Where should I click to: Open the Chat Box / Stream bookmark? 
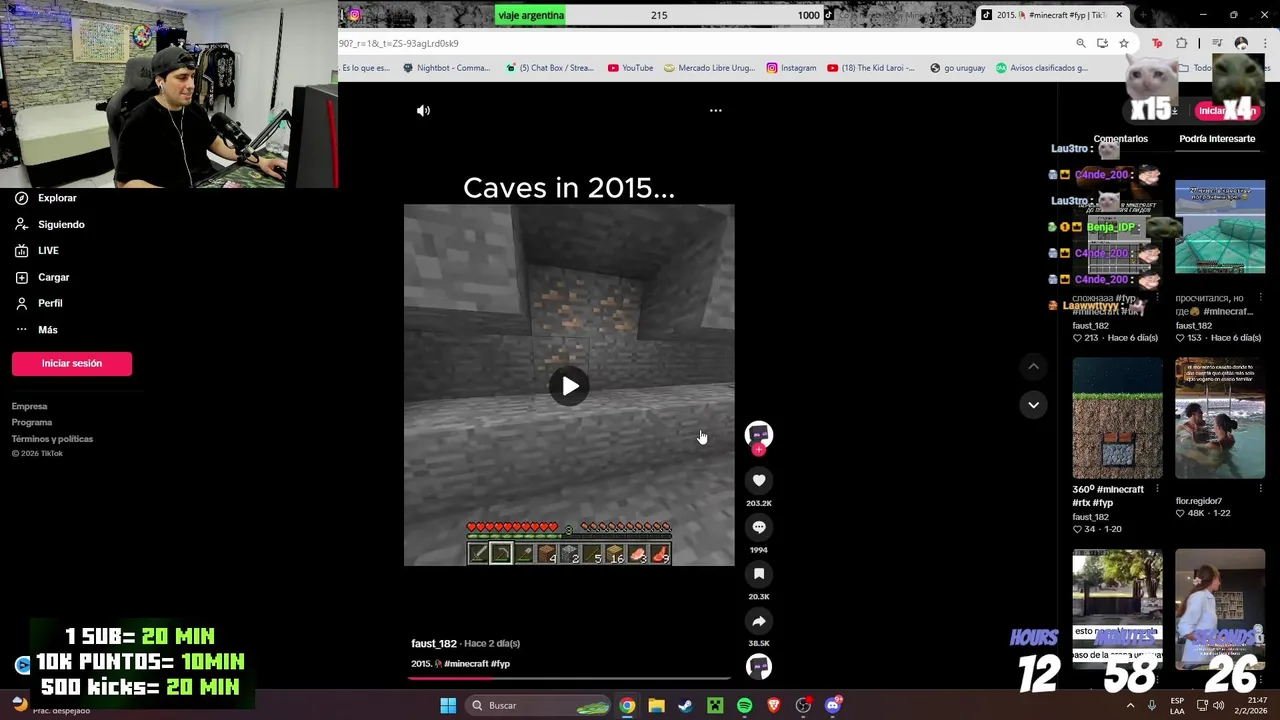(550, 68)
